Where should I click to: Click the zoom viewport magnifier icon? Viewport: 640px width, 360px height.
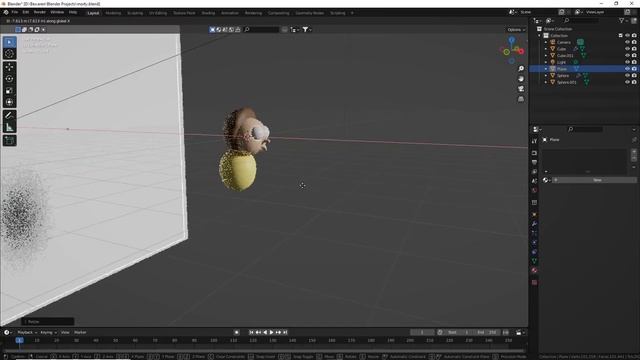pyautogui.click(x=521, y=69)
